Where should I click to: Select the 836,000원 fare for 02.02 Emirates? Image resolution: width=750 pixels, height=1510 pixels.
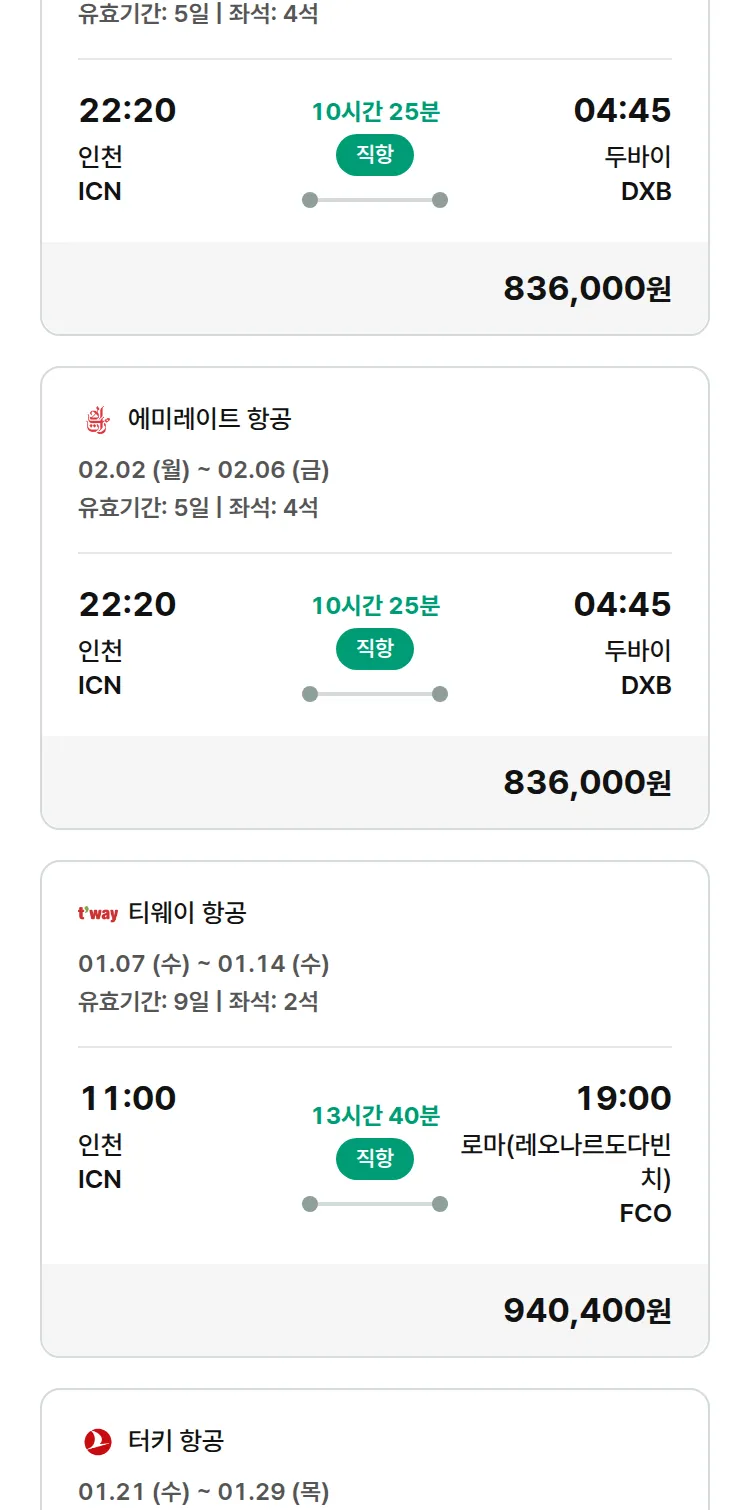587,782
